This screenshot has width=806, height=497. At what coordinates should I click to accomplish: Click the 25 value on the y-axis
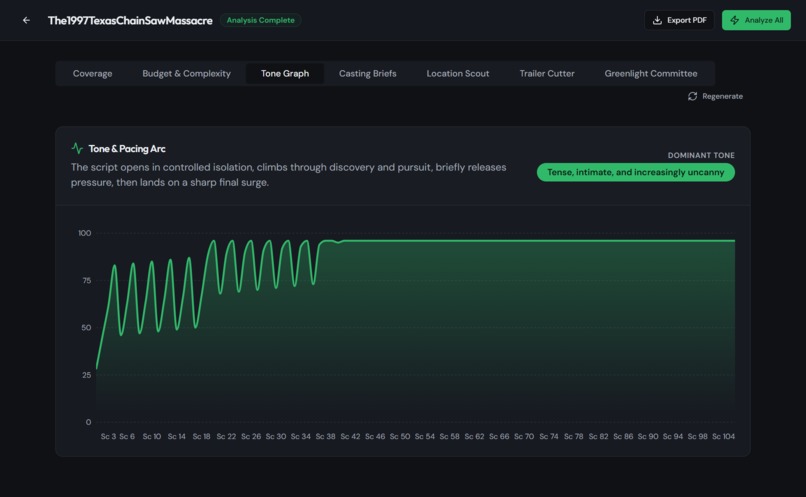tap(86, 375)
